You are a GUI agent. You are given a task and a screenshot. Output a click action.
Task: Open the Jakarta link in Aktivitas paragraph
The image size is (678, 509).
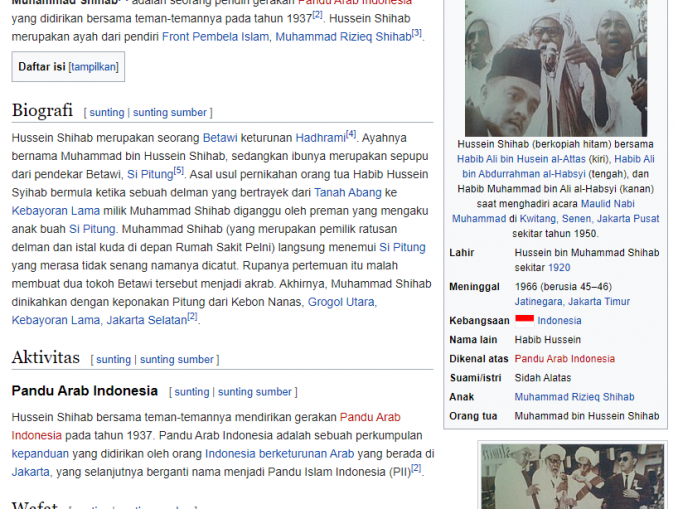pos(30,472)
